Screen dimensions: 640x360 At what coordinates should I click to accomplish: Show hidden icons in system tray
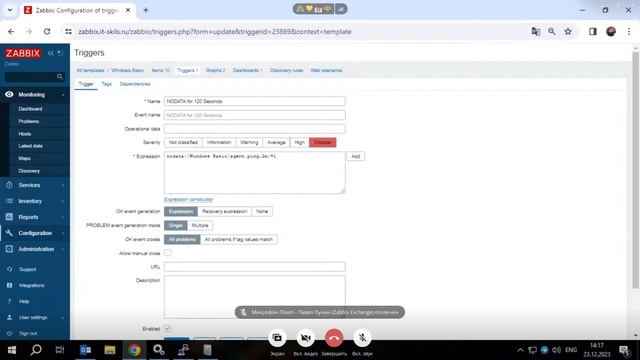[520, 350]
